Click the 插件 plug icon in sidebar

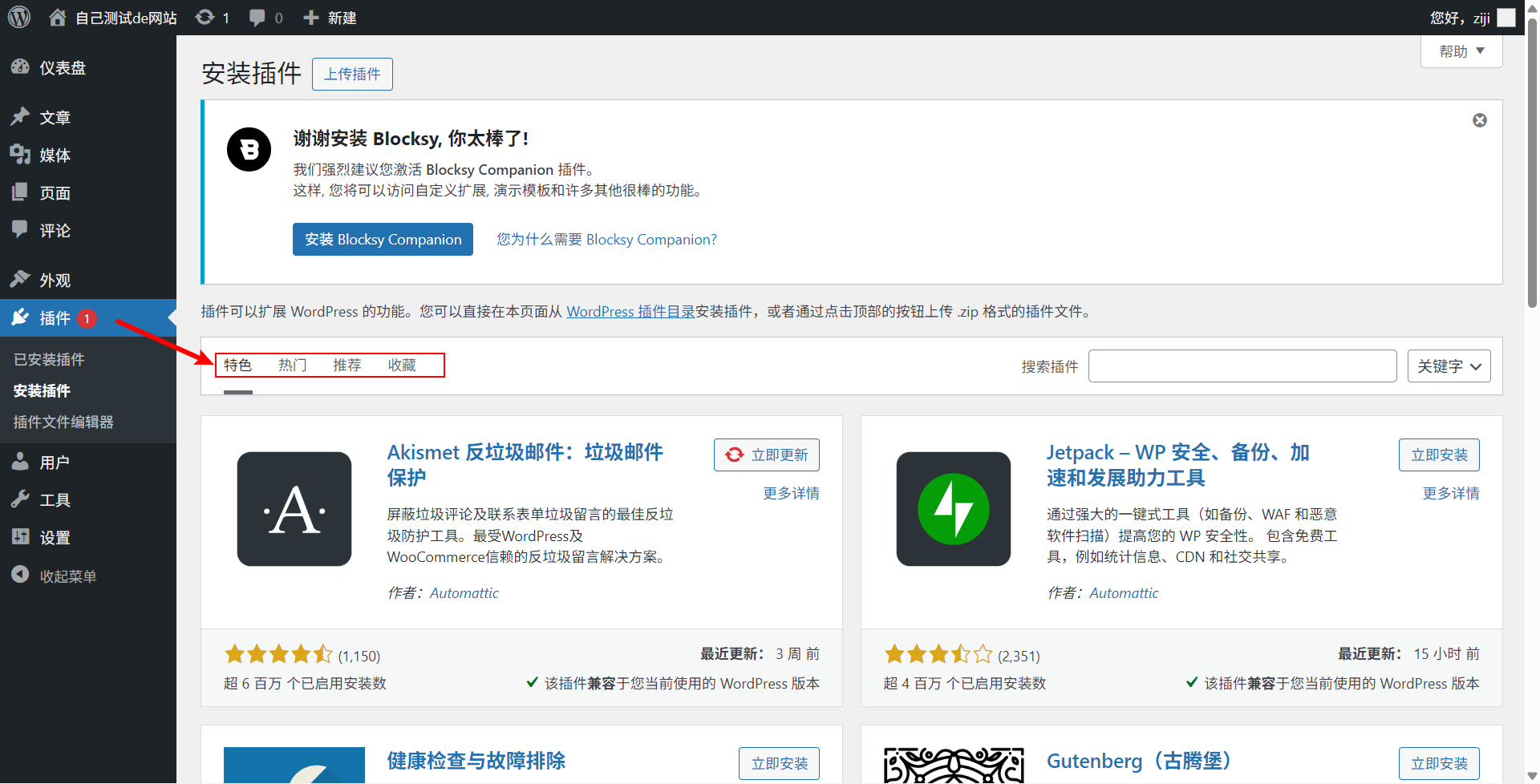20,317
